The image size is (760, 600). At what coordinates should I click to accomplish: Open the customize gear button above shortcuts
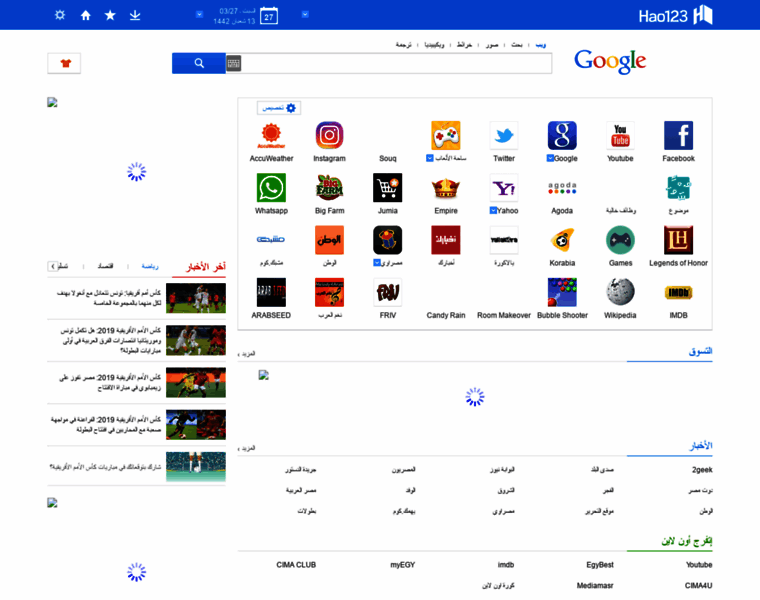[x=279, y=108]
